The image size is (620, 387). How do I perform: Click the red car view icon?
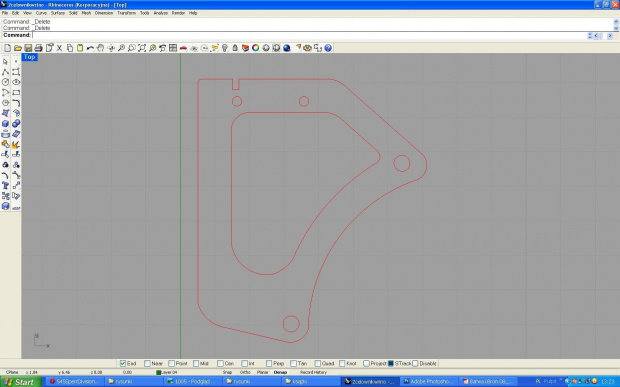(183, 48)
